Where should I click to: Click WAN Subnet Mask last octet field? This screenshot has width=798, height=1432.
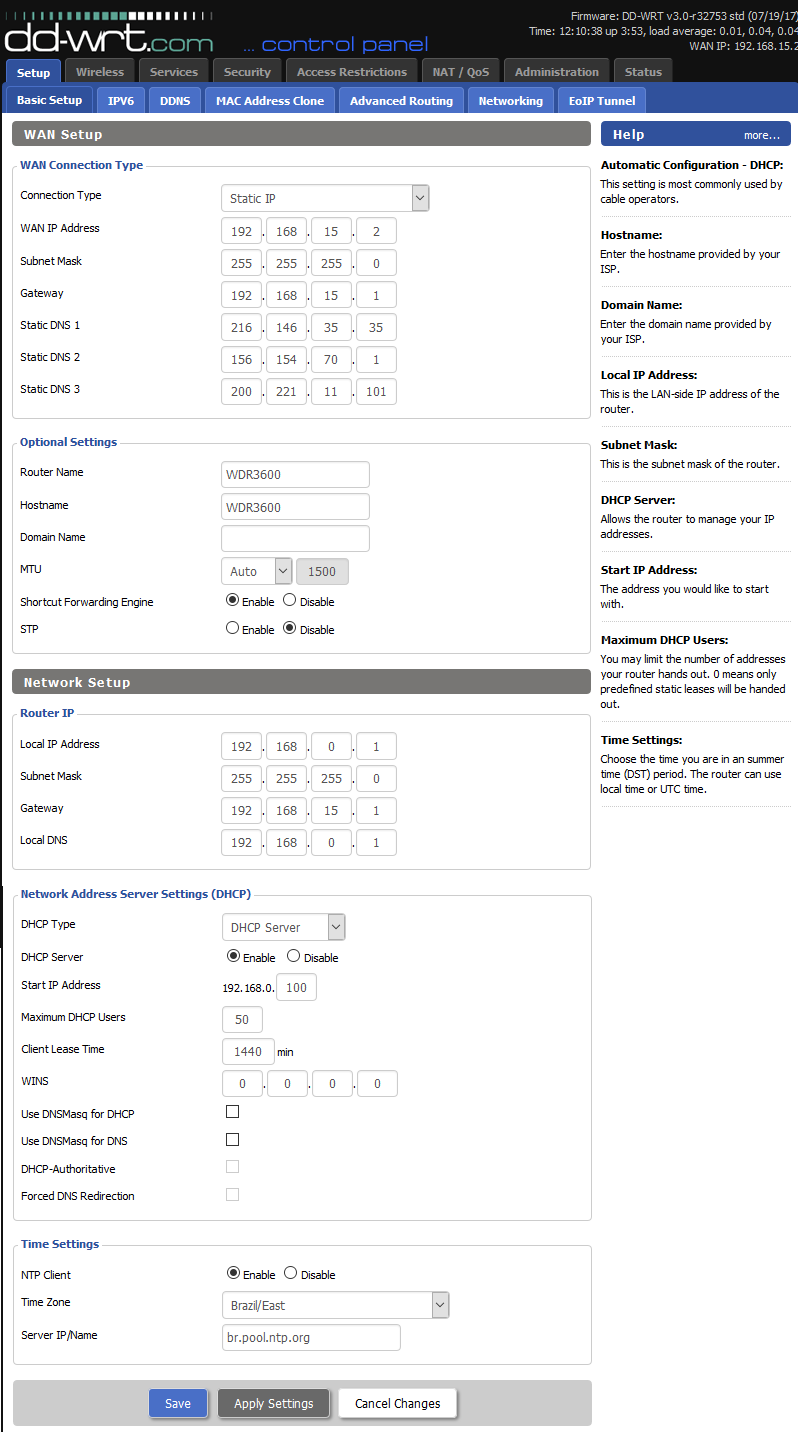click(376, 263)
